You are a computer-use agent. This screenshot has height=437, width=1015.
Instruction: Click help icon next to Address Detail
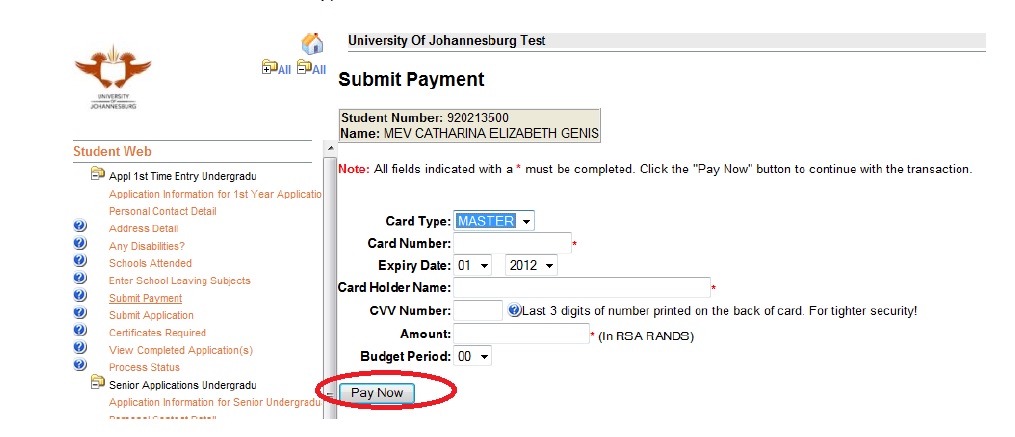pyautogui.click(x=81, y=228)
